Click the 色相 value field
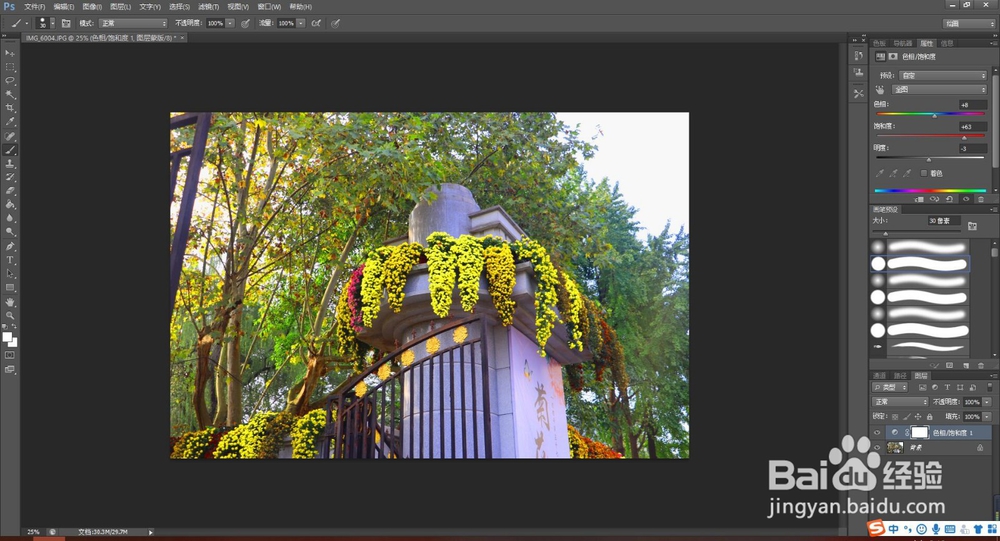The height and width of the screenshot is (541, 1000). (x=973, y=105)
